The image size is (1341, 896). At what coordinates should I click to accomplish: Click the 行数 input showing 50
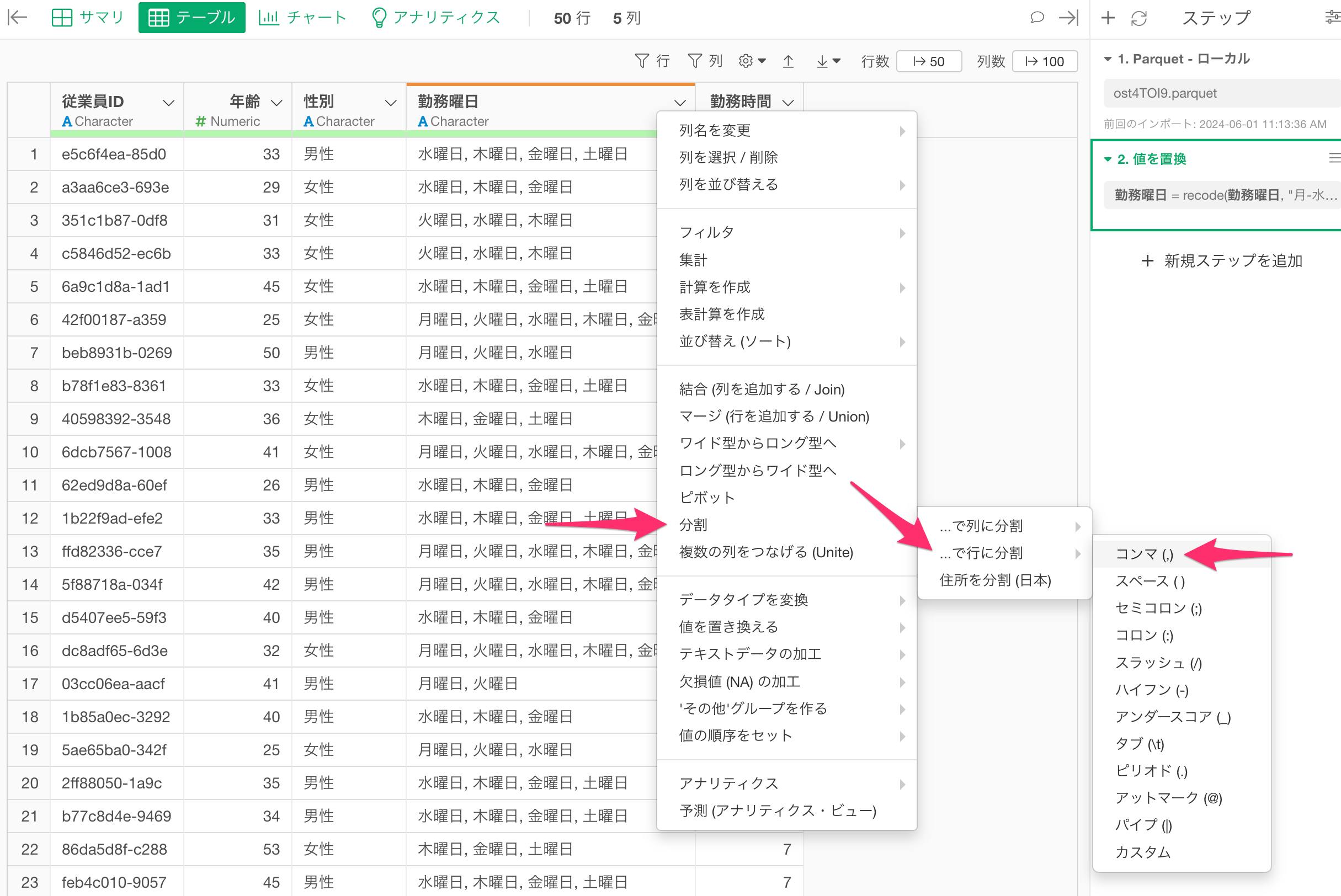(929, 61)
